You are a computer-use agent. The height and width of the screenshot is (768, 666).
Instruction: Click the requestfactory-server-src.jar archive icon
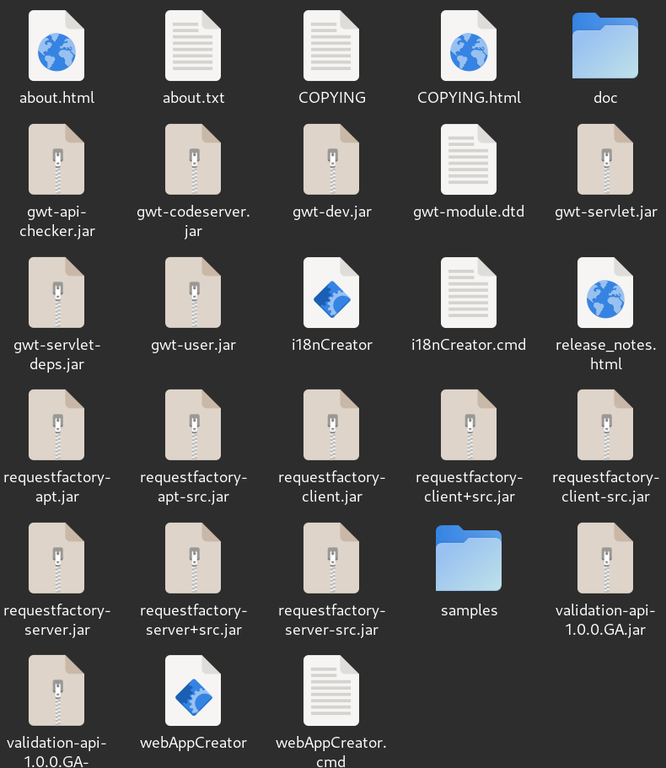pos(331,558)
